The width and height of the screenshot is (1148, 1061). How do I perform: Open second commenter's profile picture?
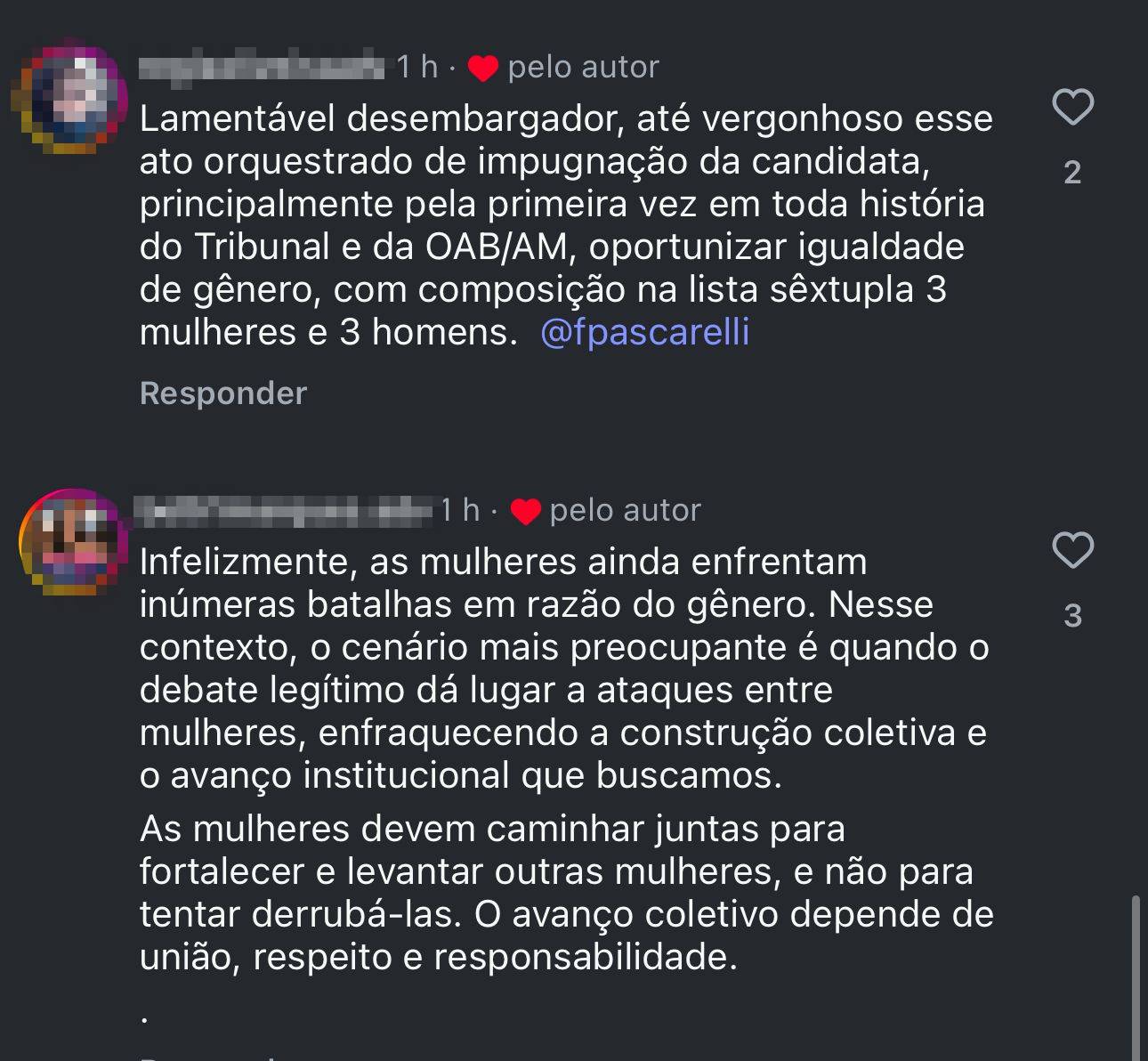point(70,540)
